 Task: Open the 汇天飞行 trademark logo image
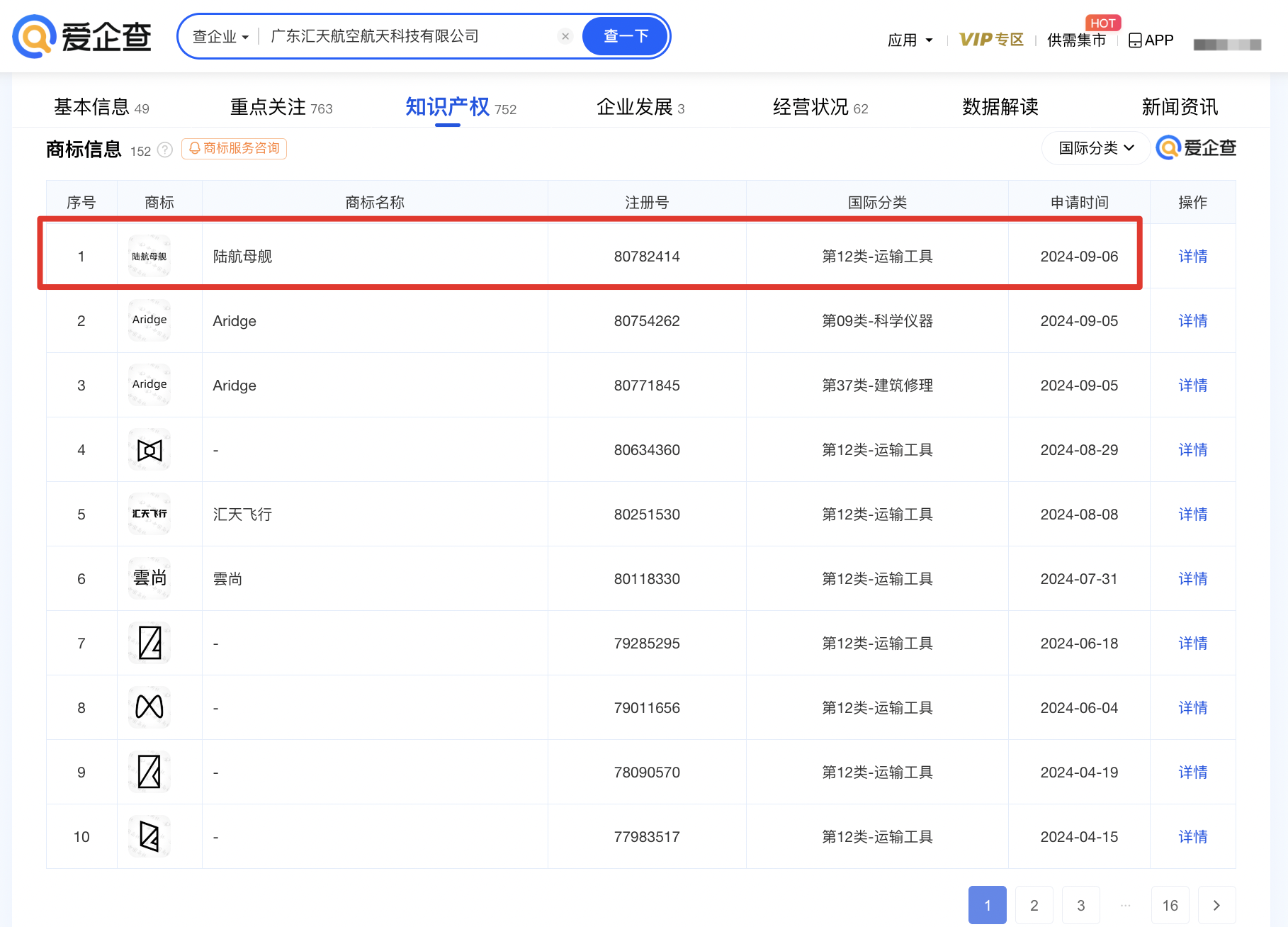[149, 514]
